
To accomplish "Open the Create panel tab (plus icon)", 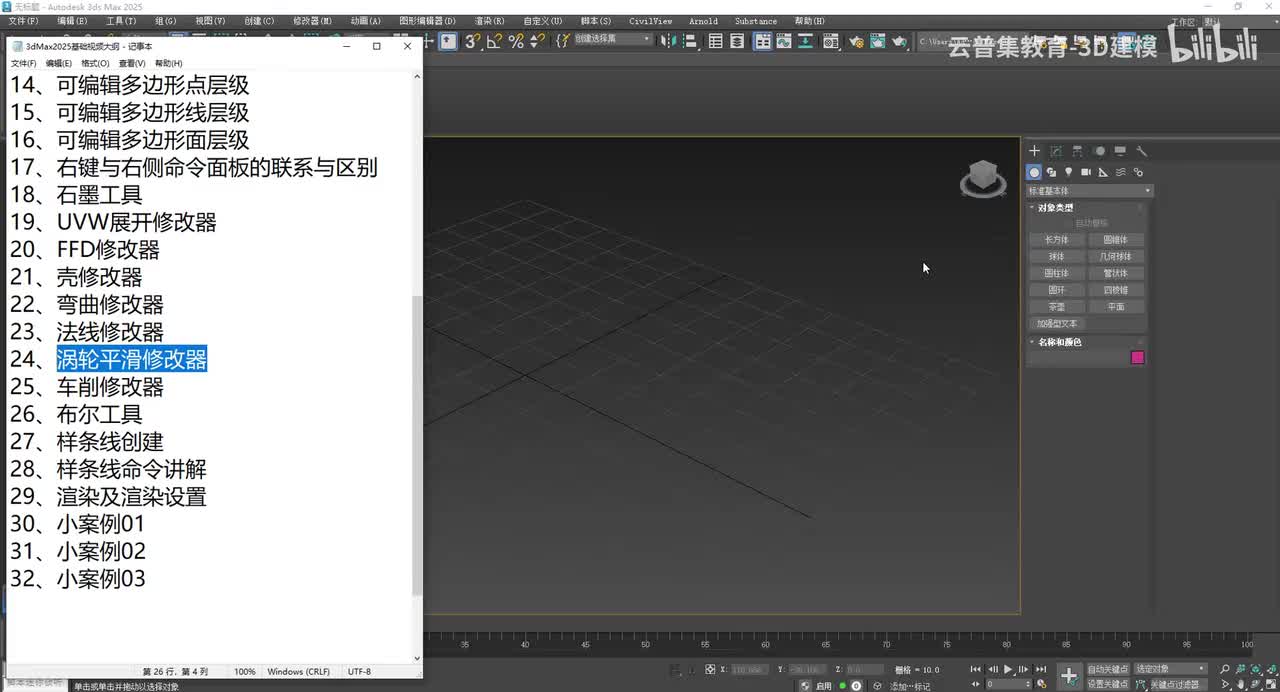I will point(1035,151).
